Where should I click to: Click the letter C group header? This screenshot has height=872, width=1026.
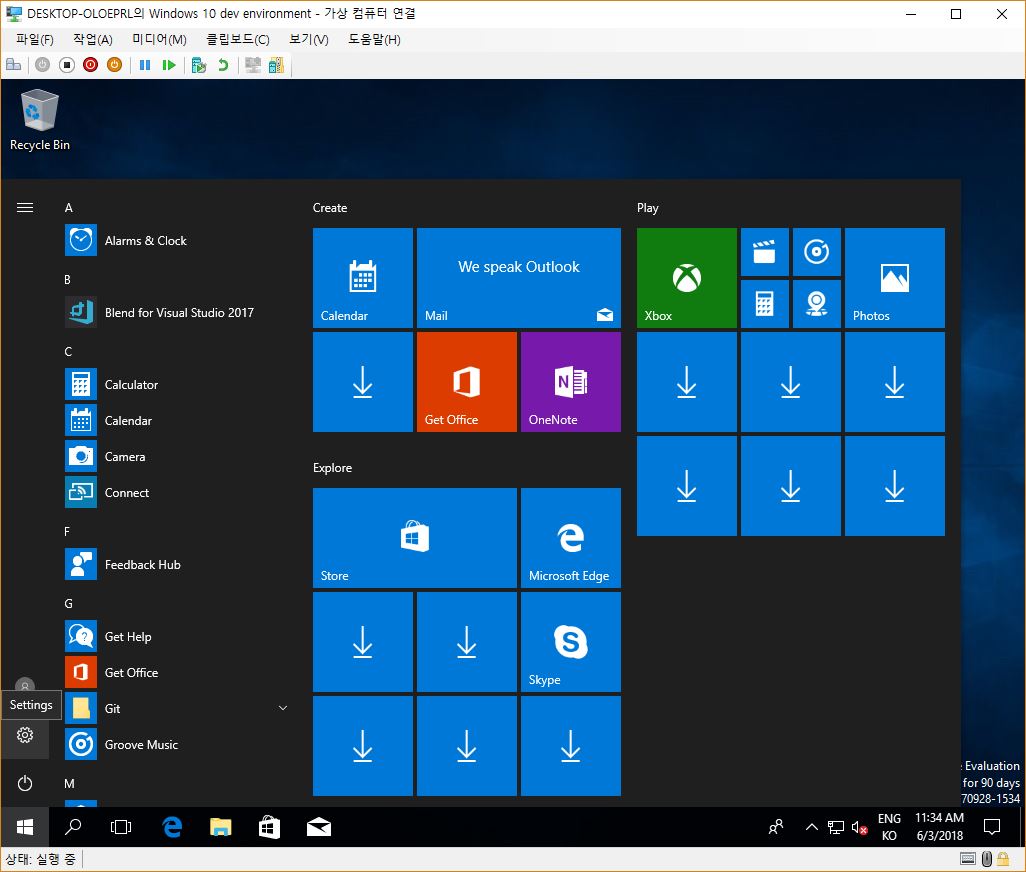tap(68, 352)
